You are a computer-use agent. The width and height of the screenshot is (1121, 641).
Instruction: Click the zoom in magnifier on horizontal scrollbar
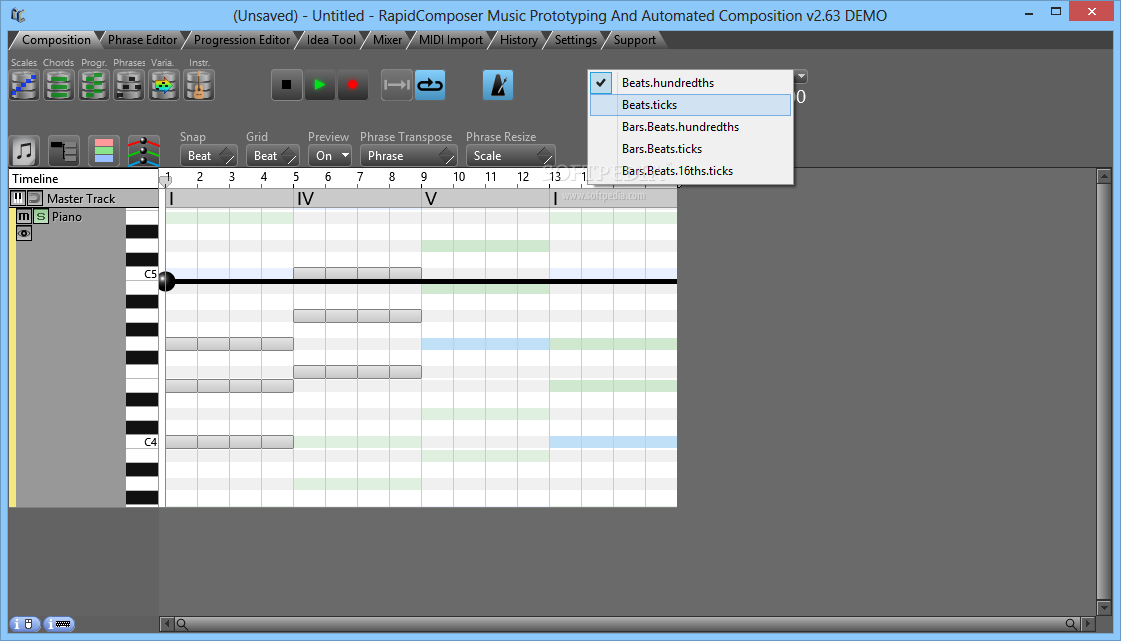1071,625
